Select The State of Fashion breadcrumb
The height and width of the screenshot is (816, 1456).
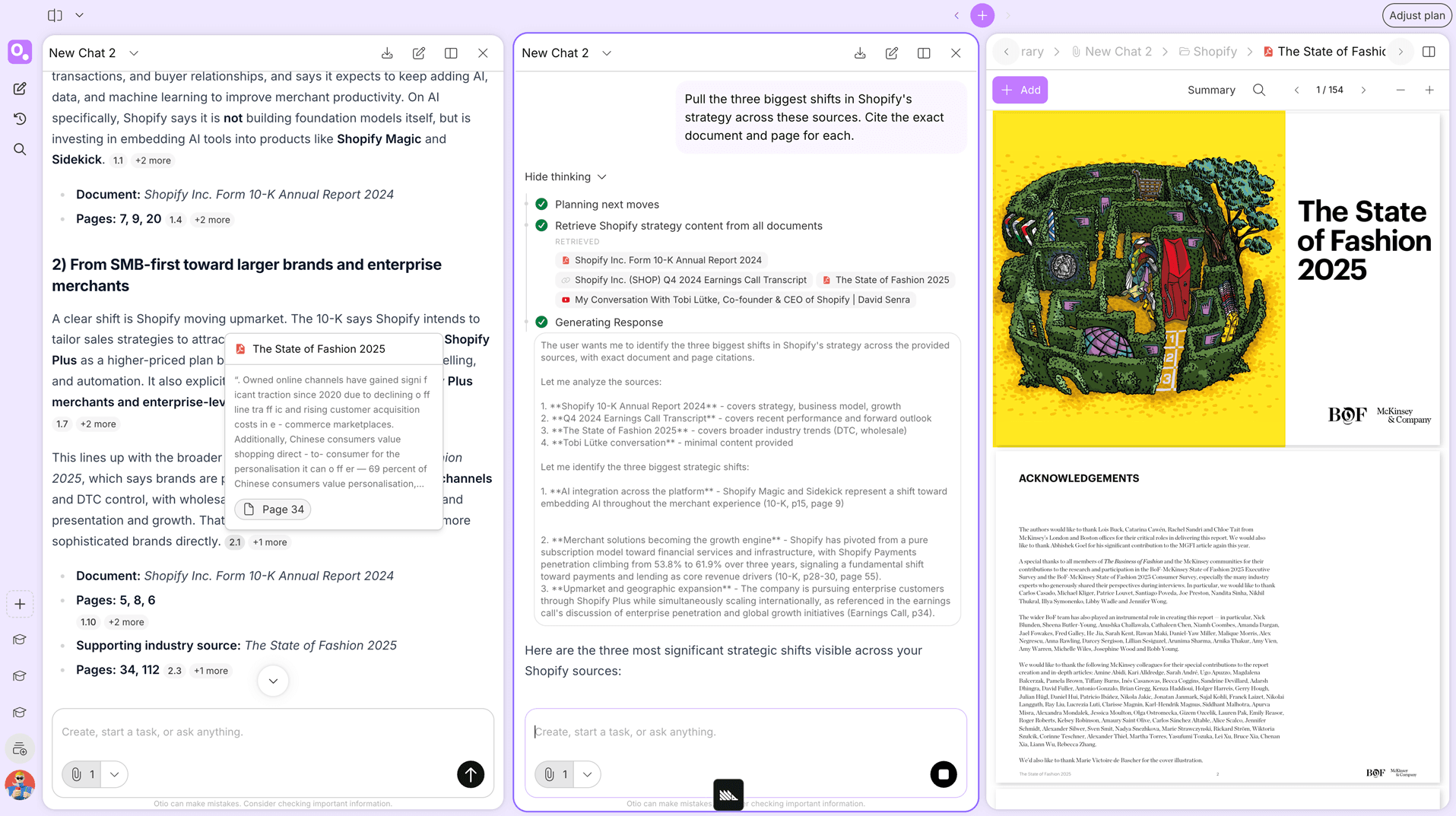tap(1324, 52)
